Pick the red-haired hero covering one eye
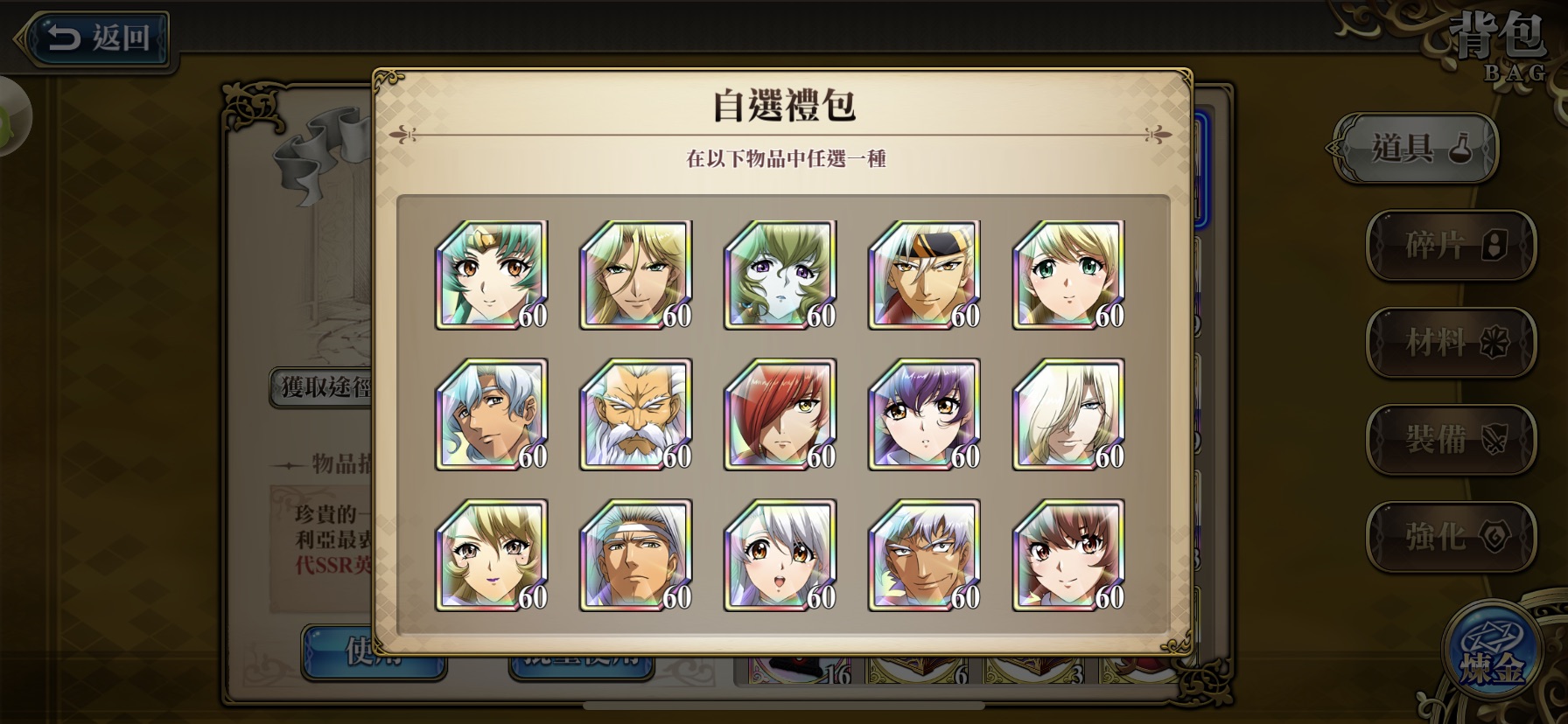Viewport: 1568px width, 724px height. (780, 414)
